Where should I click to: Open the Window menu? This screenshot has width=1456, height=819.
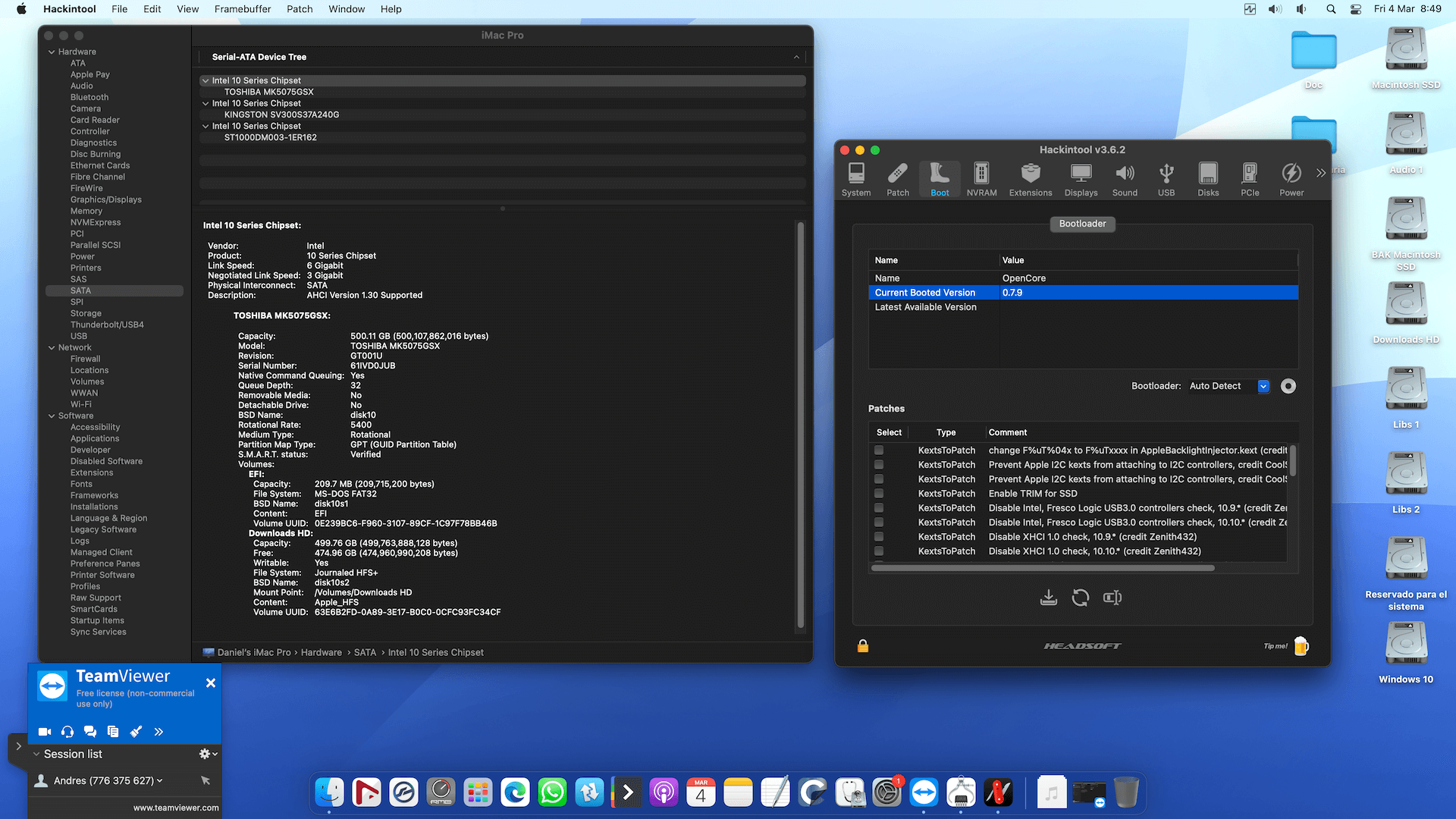pyautogui.click(x=347, y=9)
